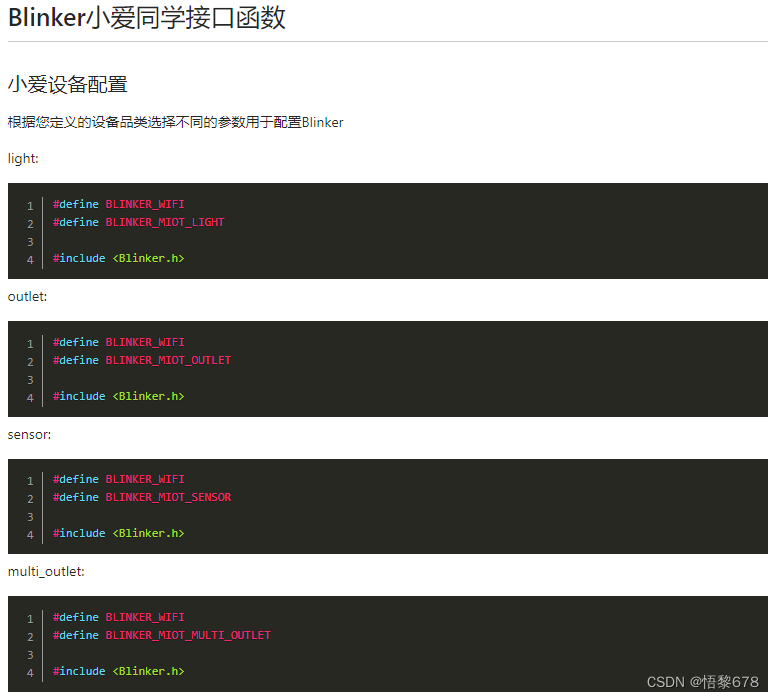Click the outlet: label
The height and width of the screenshot is (699, 775).
(x=28, y=297)
